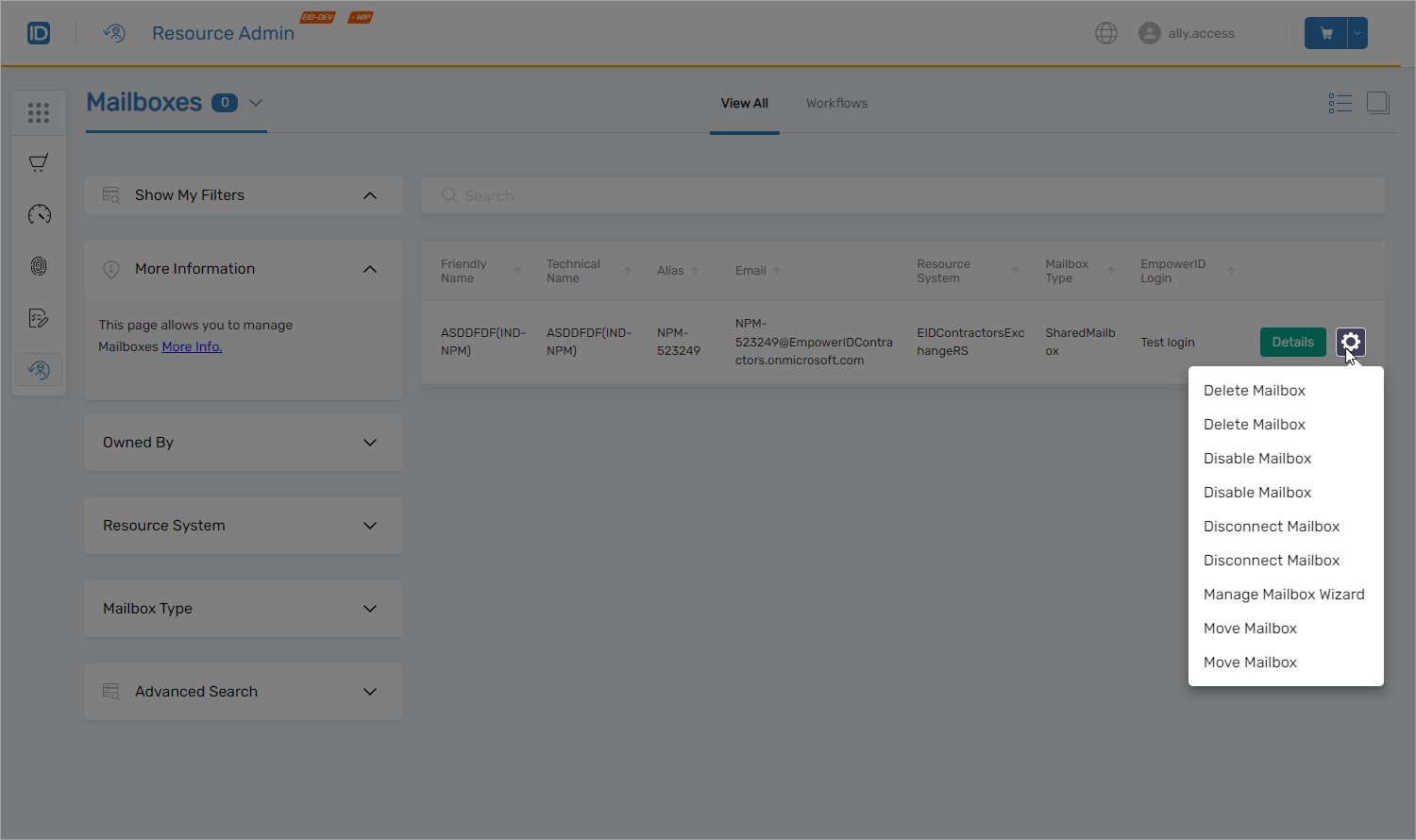Choose Manage Mailbox Wizard from the menu
This screenshot has width=1416, height=840.
click(1284, 594)
